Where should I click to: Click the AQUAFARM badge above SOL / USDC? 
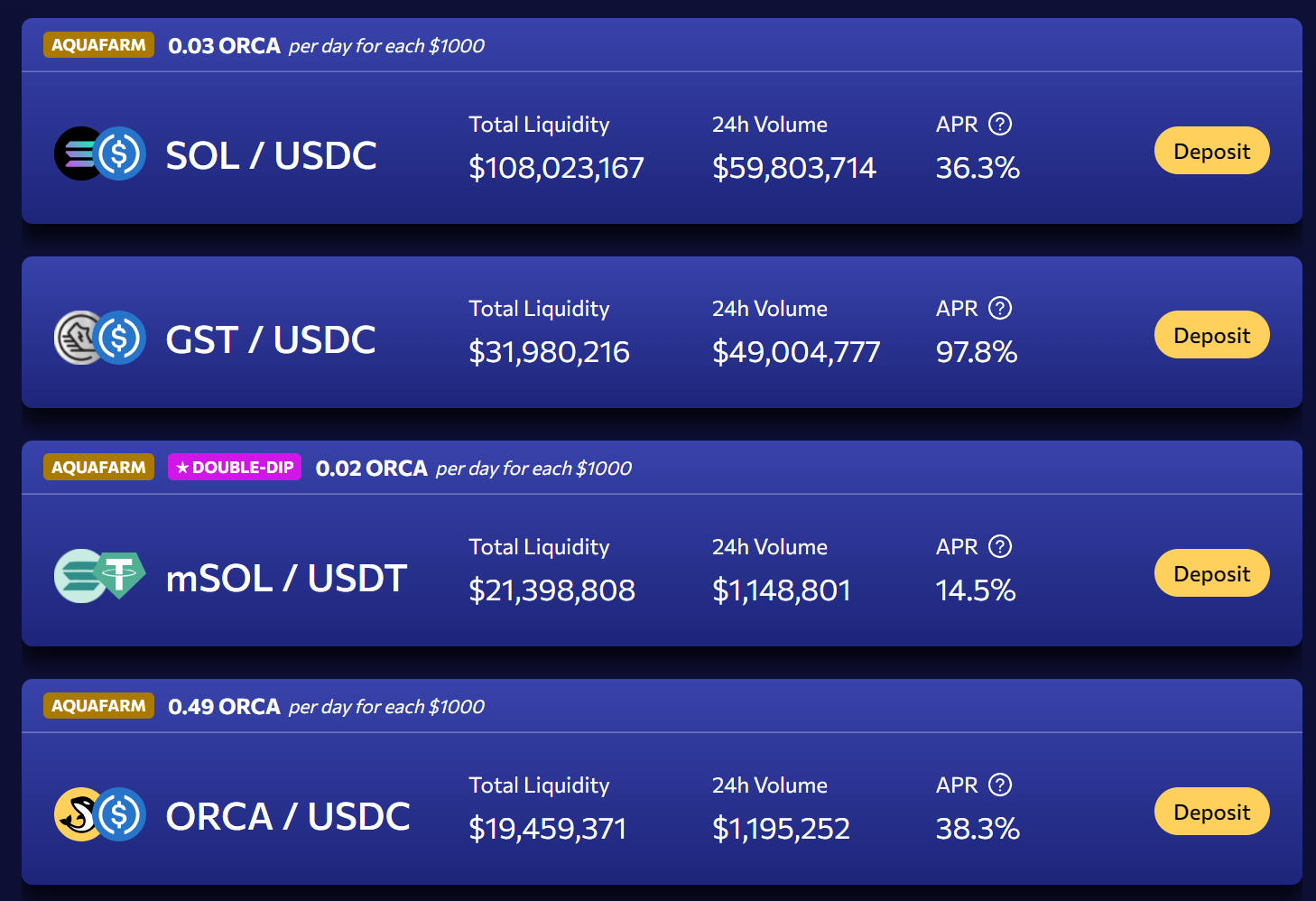(x=98, y=45)
